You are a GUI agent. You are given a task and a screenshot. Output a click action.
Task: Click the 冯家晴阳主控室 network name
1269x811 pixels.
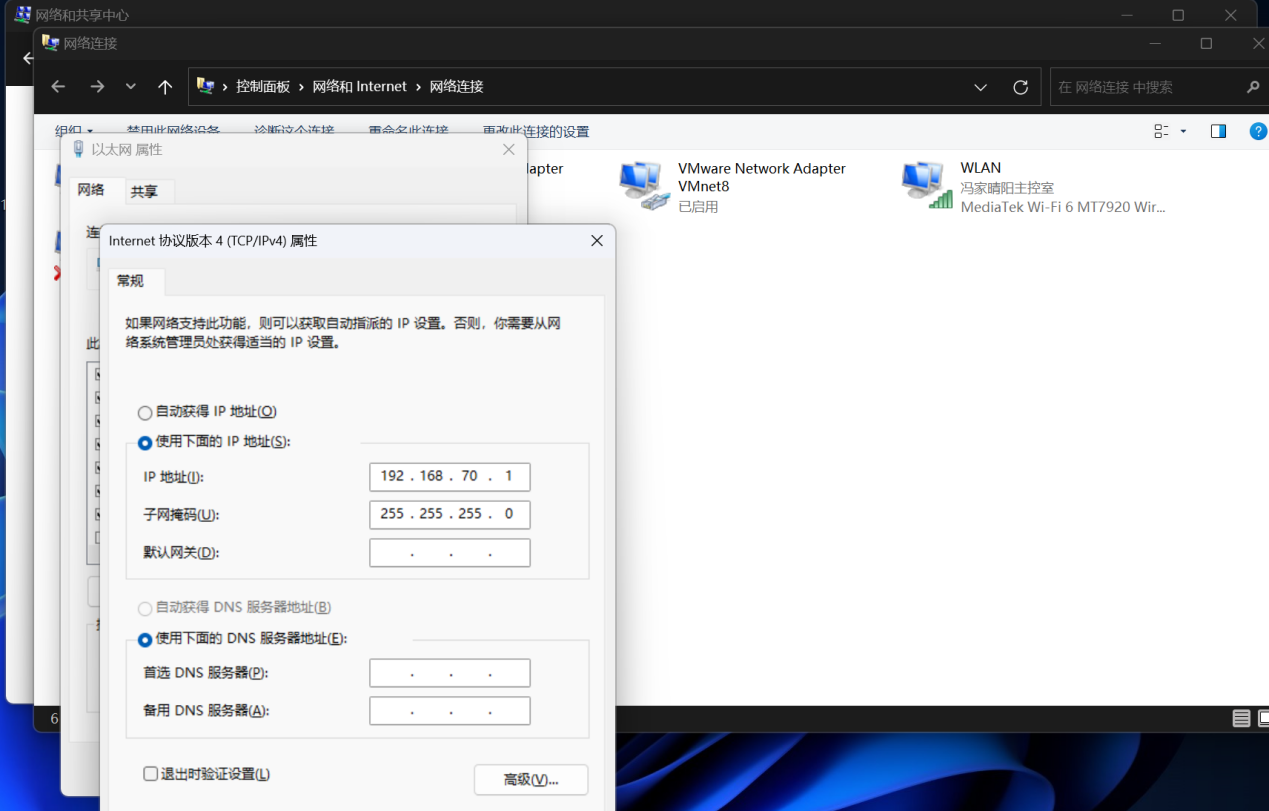[1007, 188]
